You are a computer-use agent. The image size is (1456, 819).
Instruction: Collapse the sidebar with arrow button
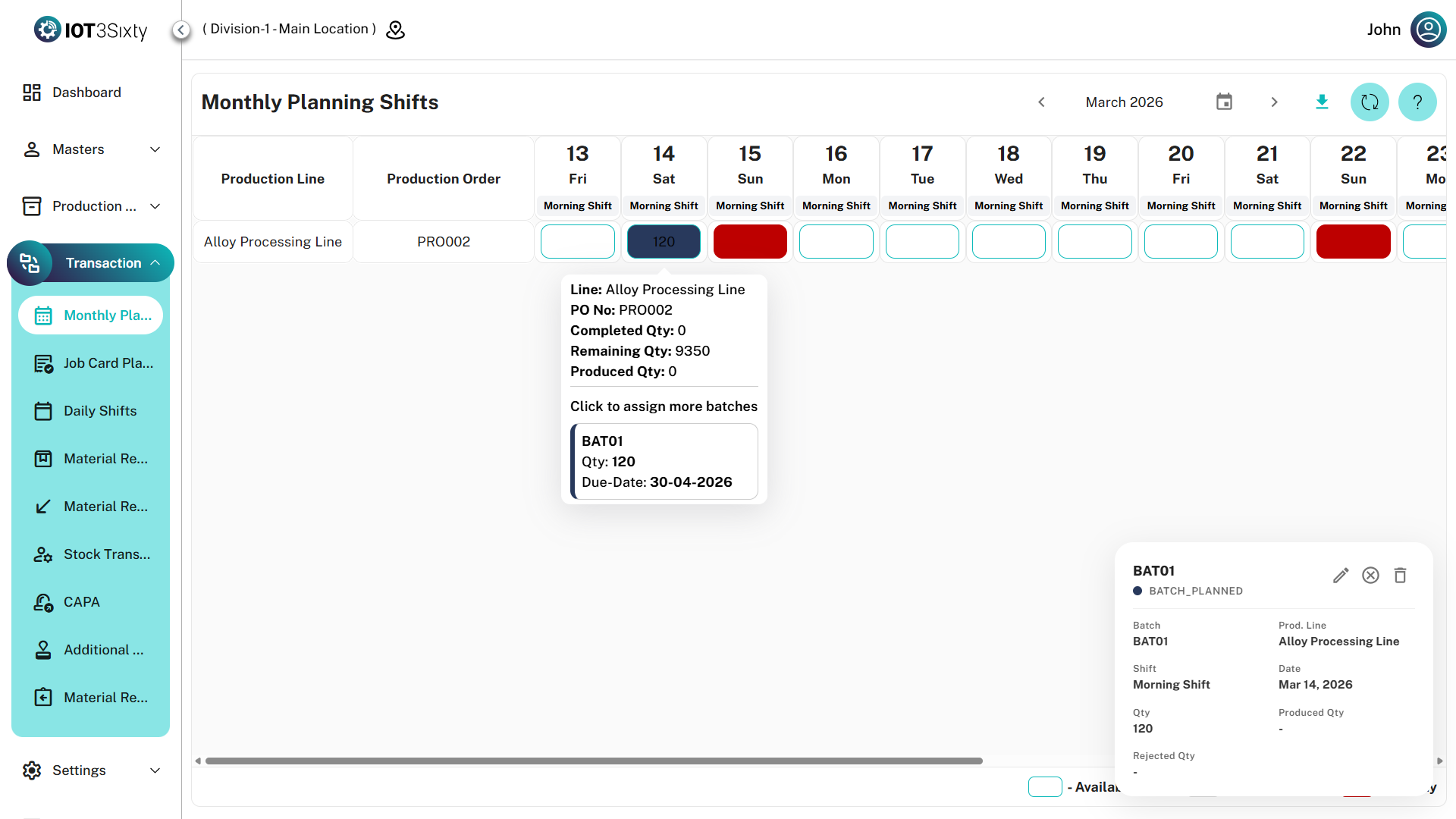[180, 30]
